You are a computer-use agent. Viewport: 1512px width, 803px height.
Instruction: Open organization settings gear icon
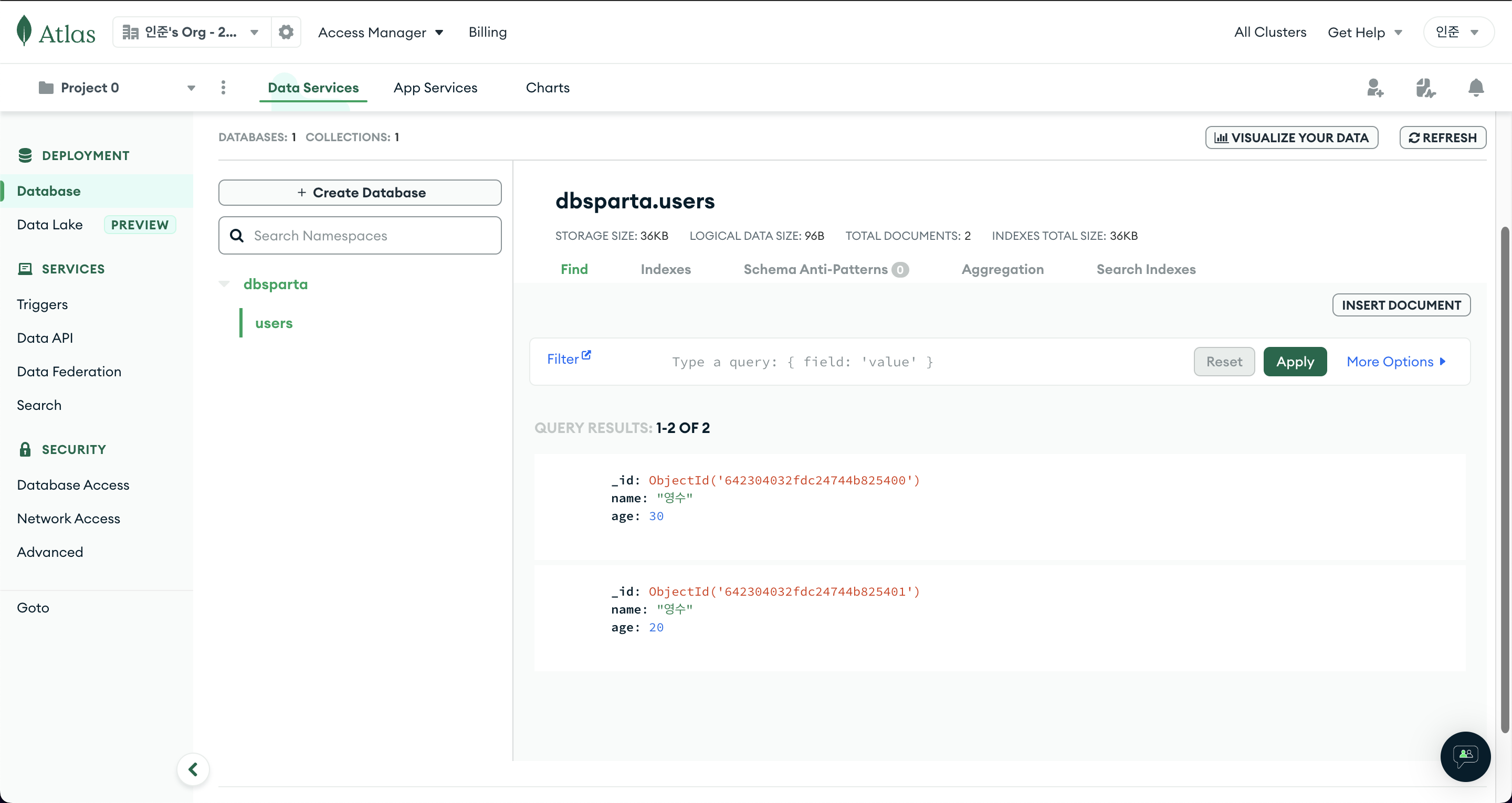(x=286, y=31)
